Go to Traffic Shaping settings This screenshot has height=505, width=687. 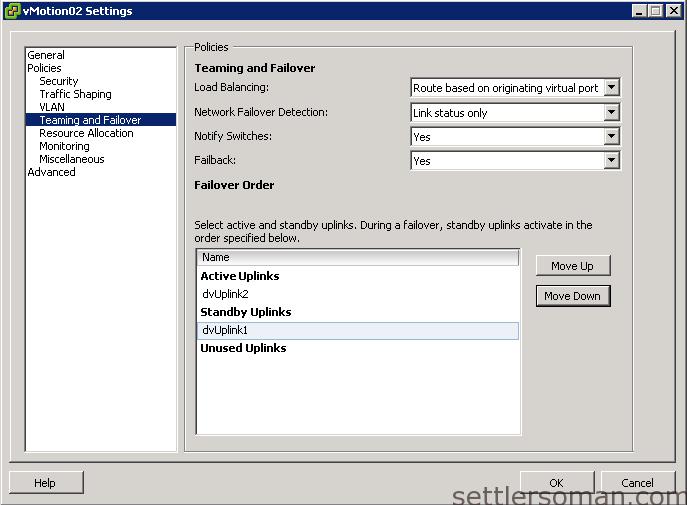tap(75, 94)
